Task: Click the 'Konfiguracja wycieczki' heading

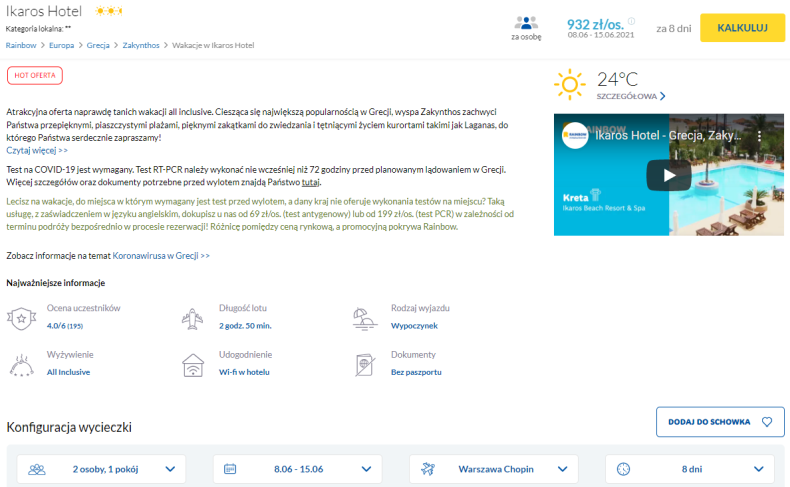Action: pos(69,428)
